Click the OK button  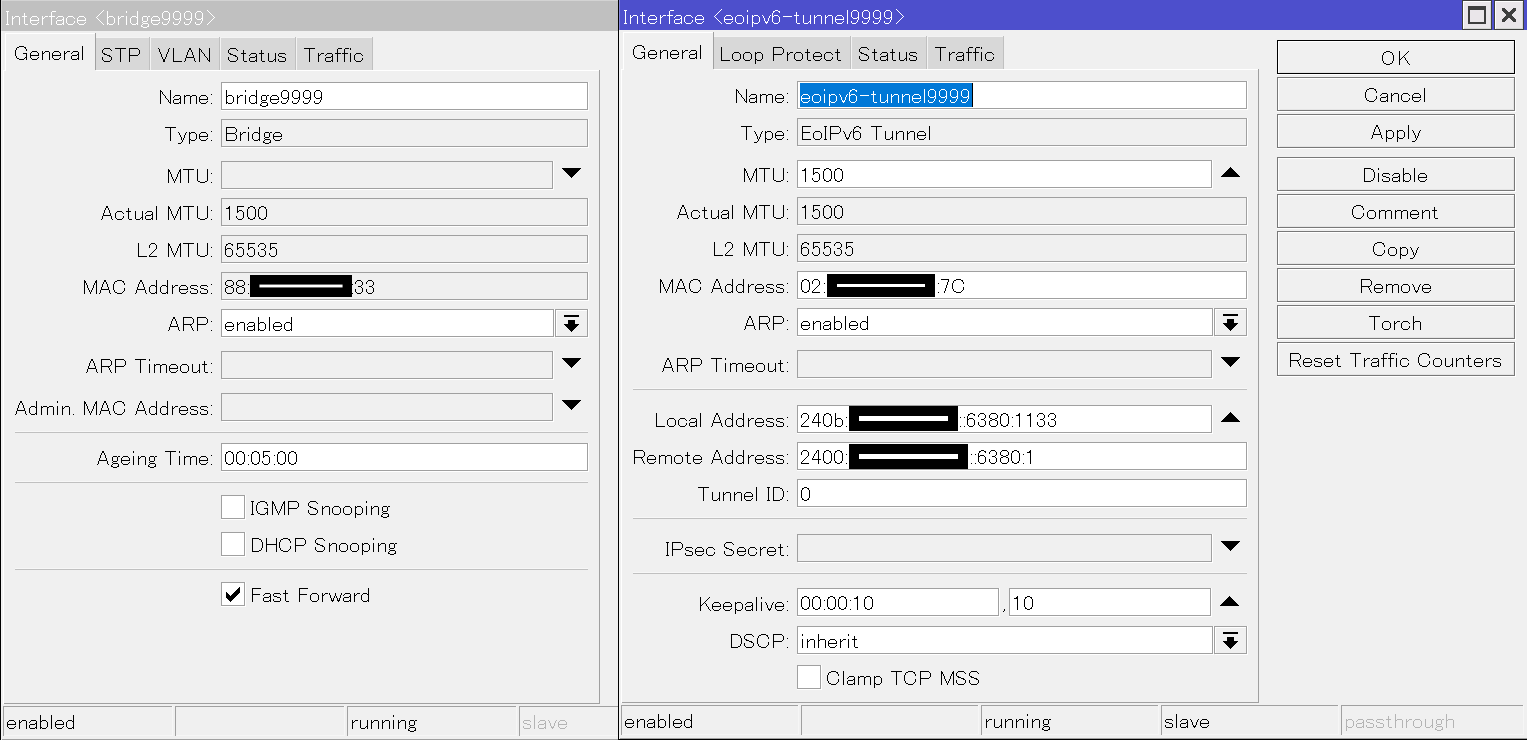tap(1394, 57)
